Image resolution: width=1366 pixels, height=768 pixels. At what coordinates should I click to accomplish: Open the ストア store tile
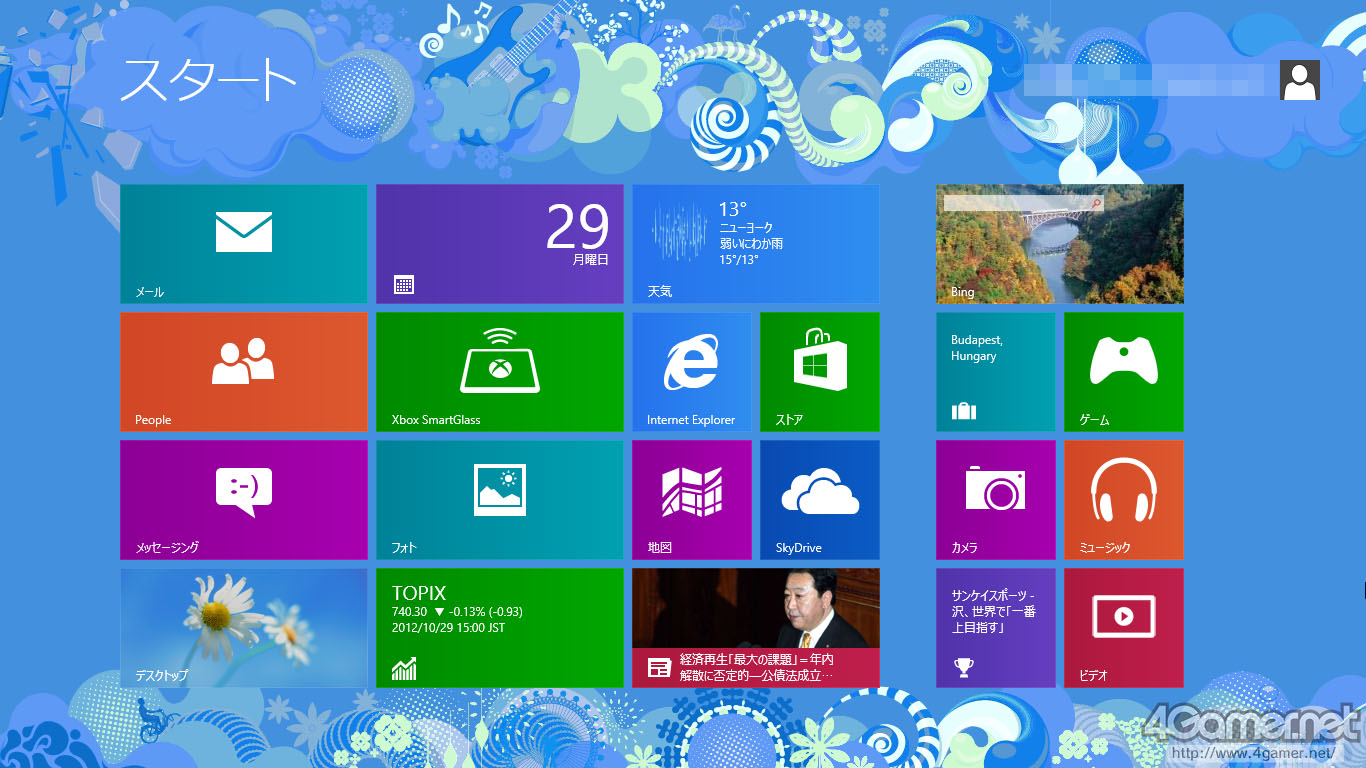820,372
